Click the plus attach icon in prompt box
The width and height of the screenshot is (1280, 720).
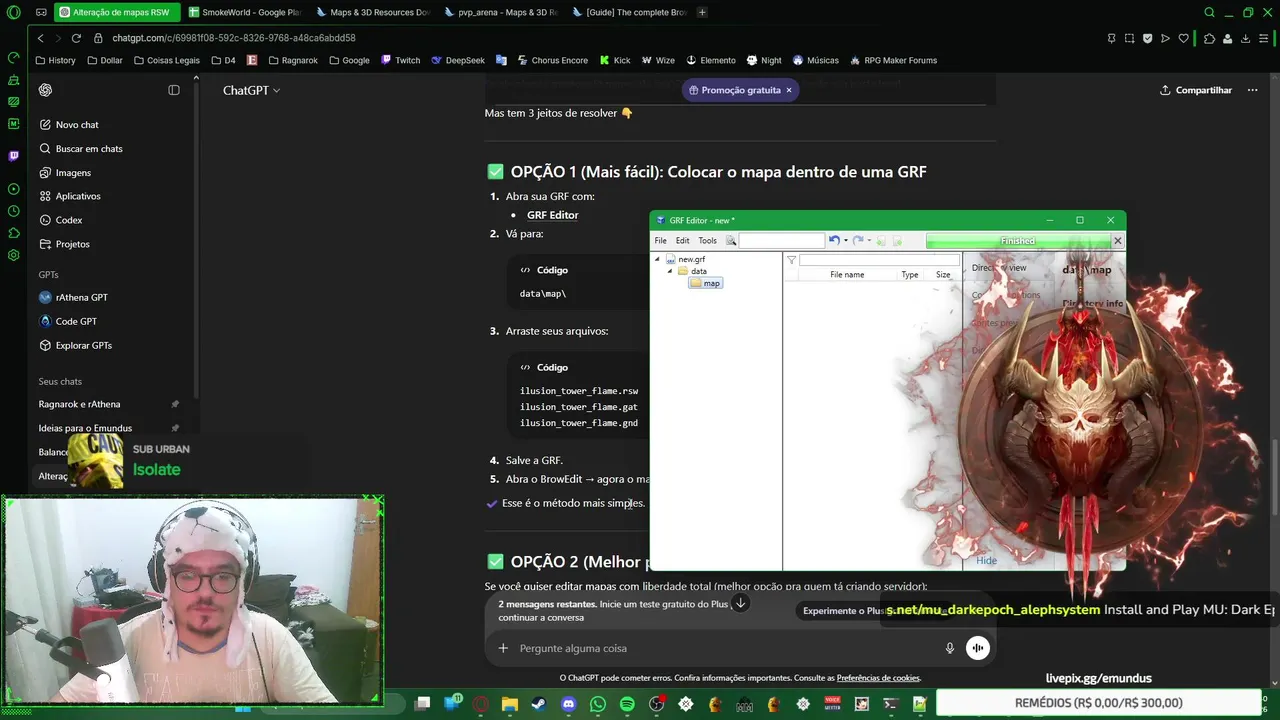503,648
